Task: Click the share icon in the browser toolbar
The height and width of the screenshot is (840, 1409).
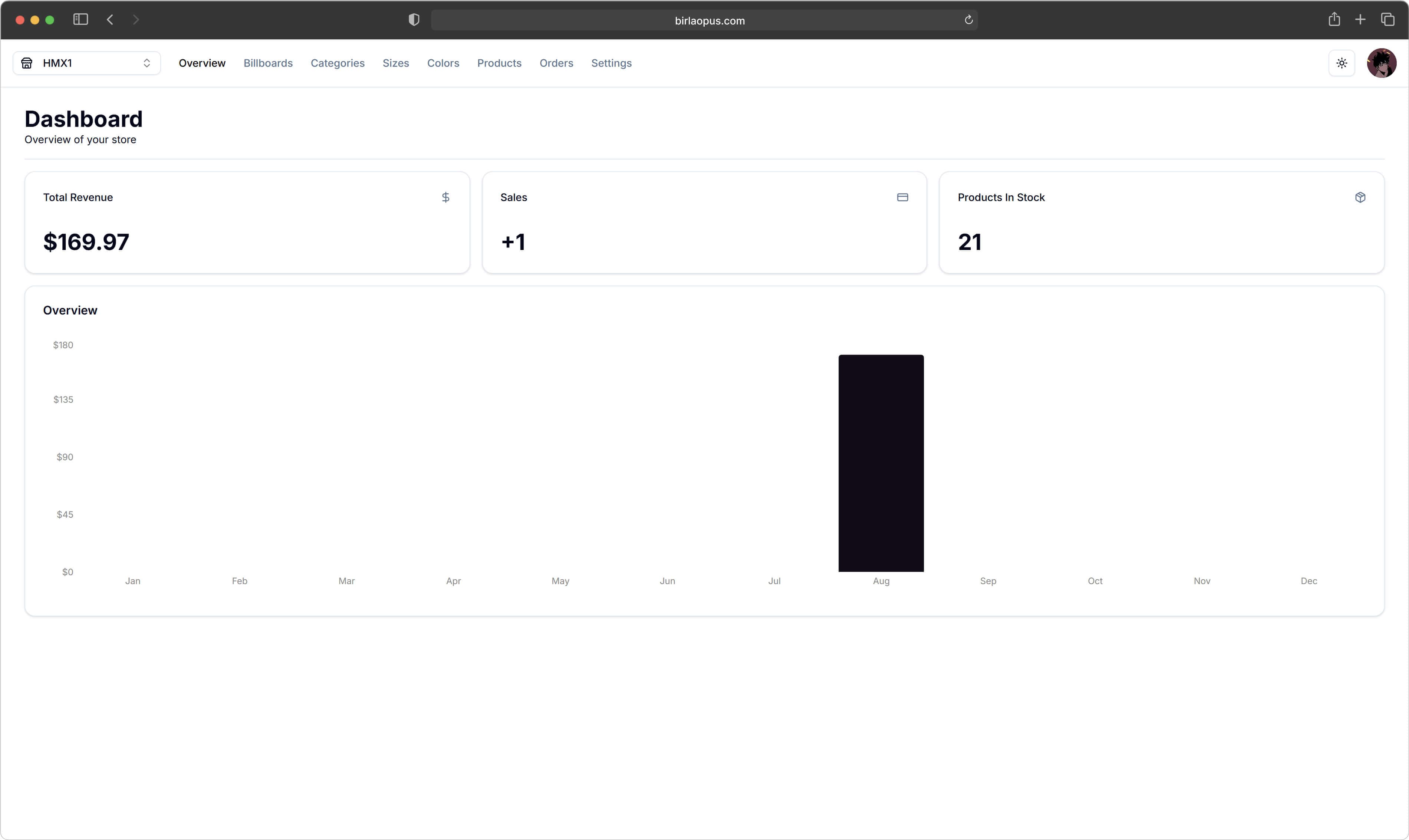Action: pyautogui.click(x=1334, y=19)
